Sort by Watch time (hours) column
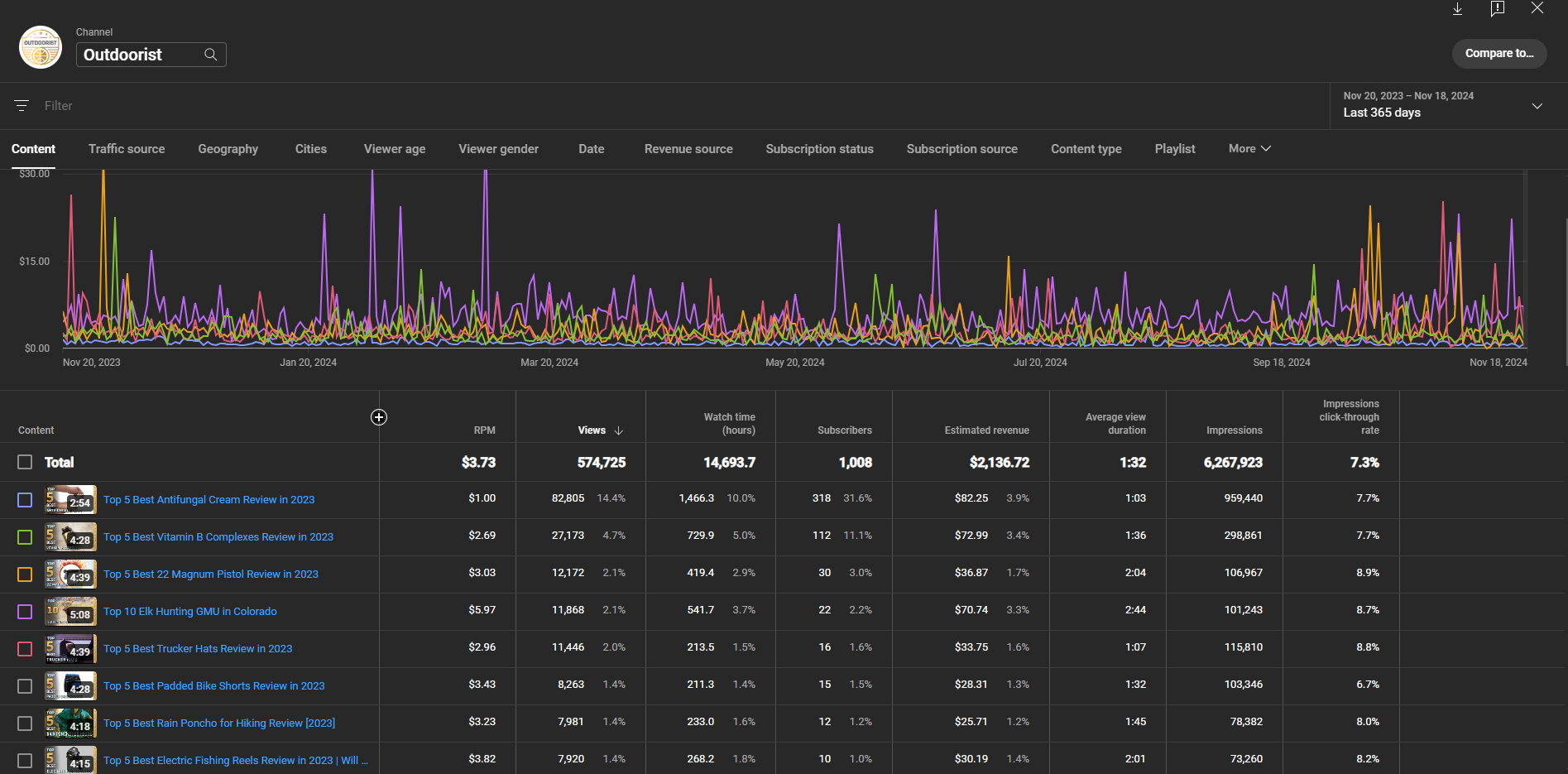 [729, 424]
